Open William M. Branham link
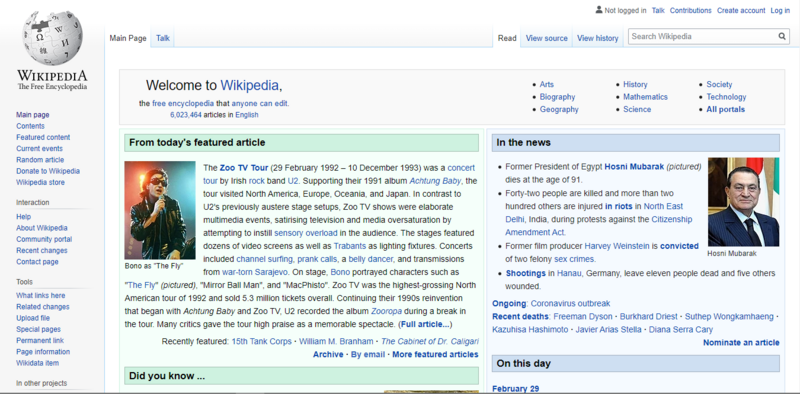Screen dimensions: 800x394 click(x=336, y=341)
